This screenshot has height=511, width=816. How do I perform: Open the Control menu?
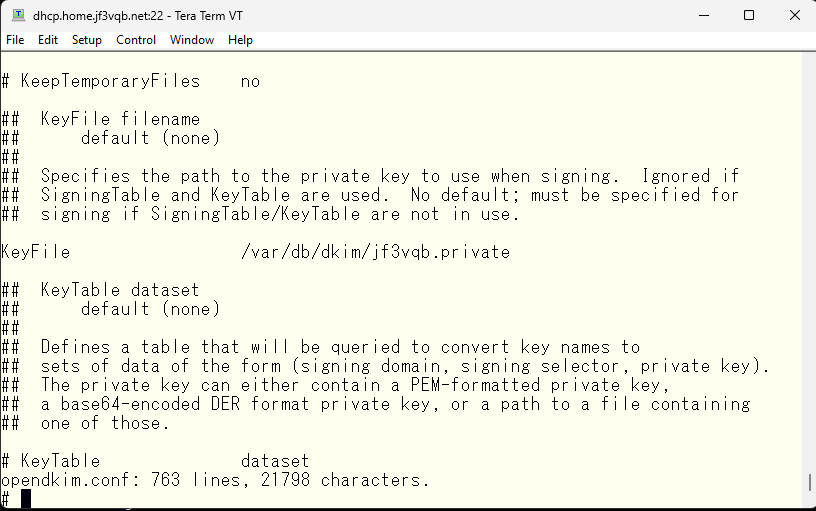click(x=136, y=40)
